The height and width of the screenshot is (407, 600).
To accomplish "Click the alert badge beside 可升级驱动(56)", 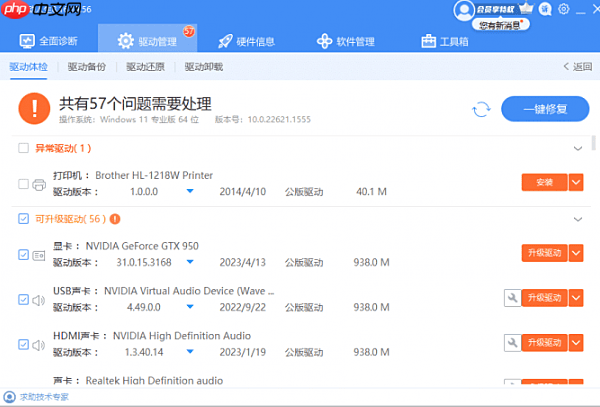I will pos(115,219).
